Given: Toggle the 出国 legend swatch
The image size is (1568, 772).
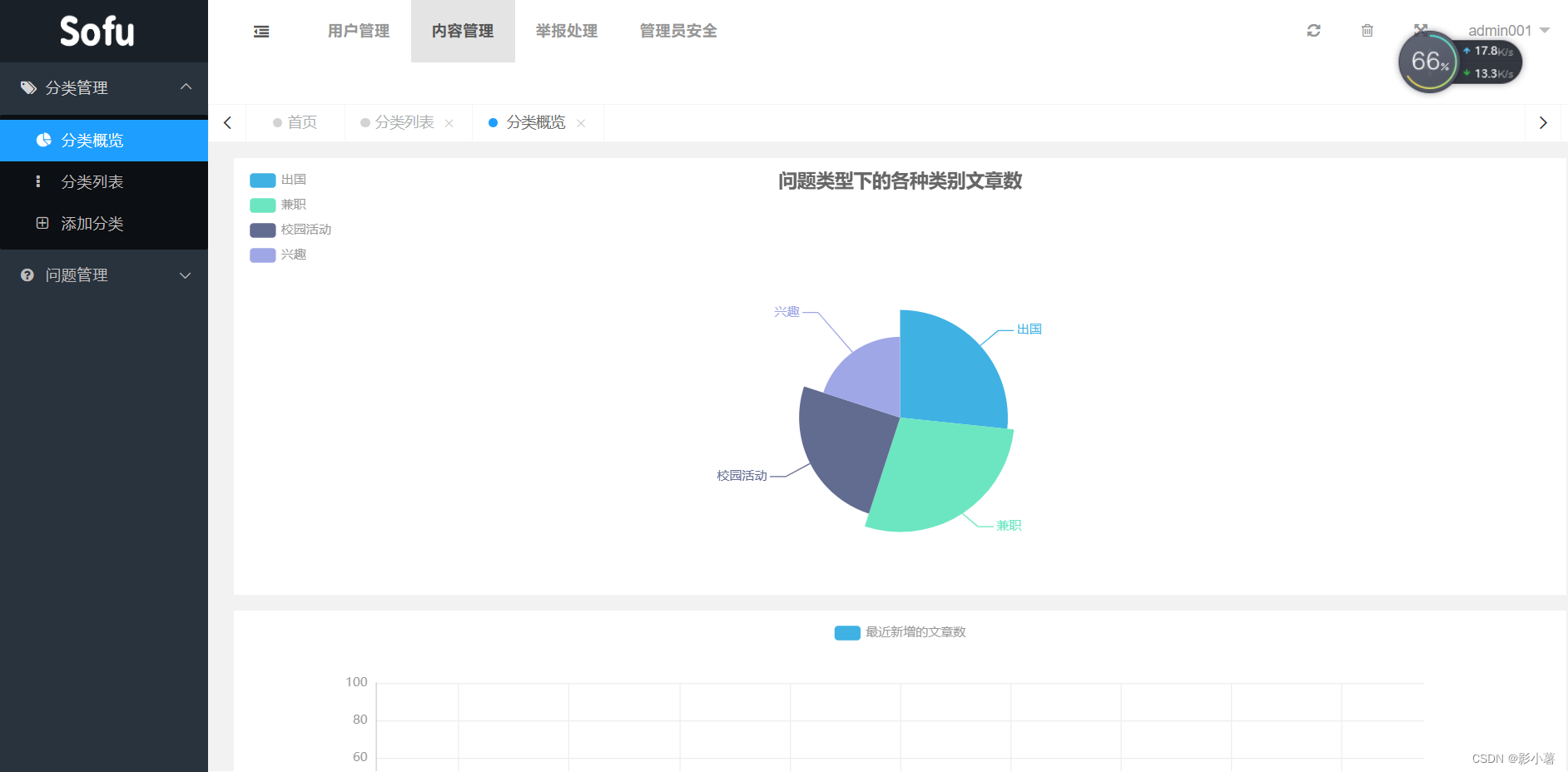Looking at the screenshot, I should coord(263,180).
